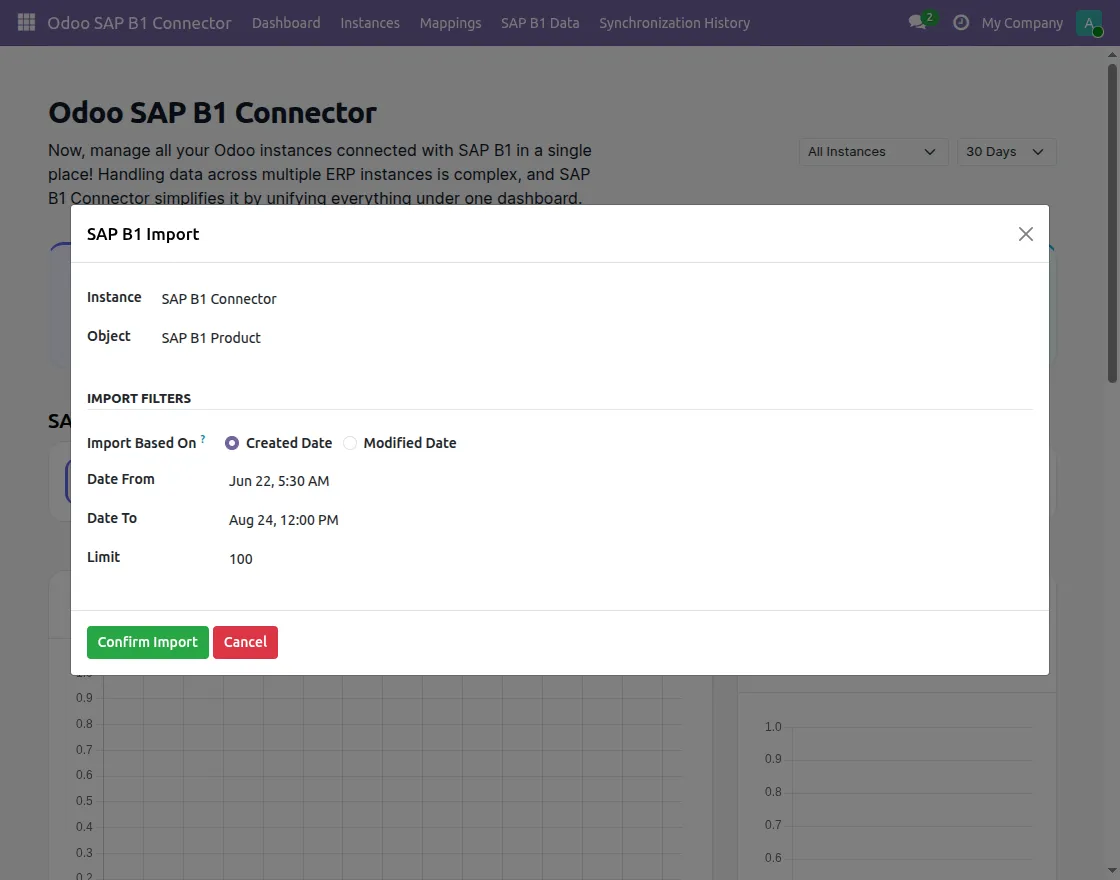
Task: Click the Odoo SAP B1 Connector brand title
Action: [x=139, y=23]
